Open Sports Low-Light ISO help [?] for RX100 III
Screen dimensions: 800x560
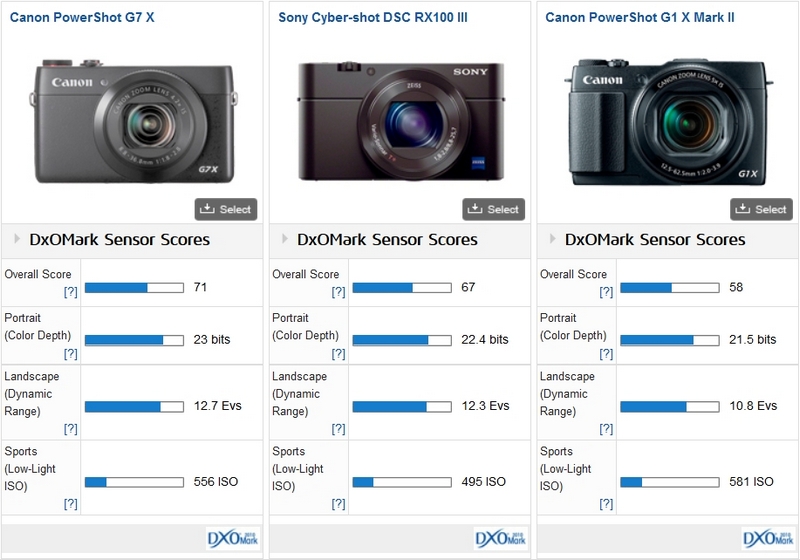[x=338, y=504]
